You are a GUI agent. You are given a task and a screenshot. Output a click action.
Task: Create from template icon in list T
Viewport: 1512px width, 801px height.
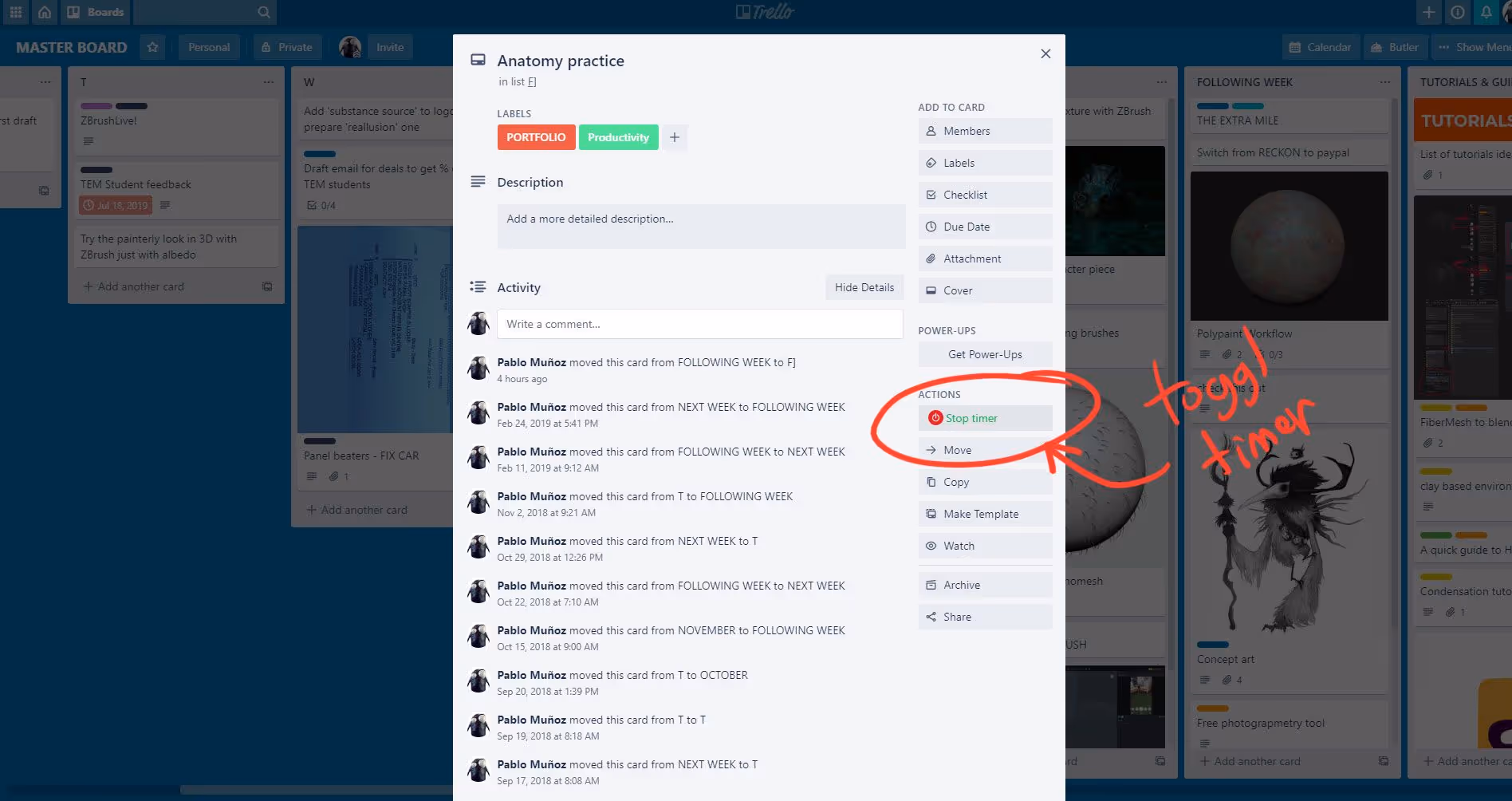[267, 286]
